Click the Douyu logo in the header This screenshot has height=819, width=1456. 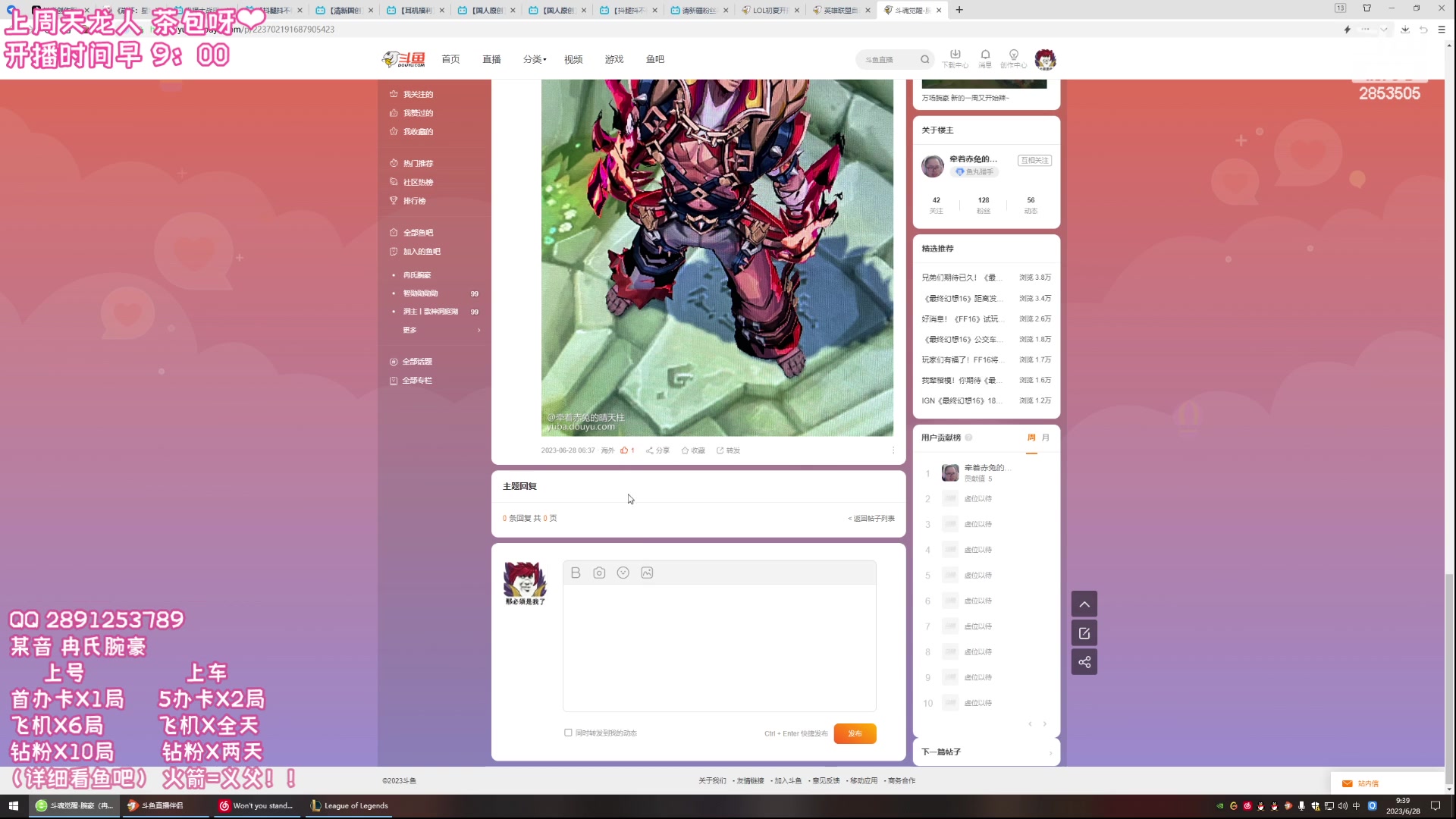click(x=404, y=59)
